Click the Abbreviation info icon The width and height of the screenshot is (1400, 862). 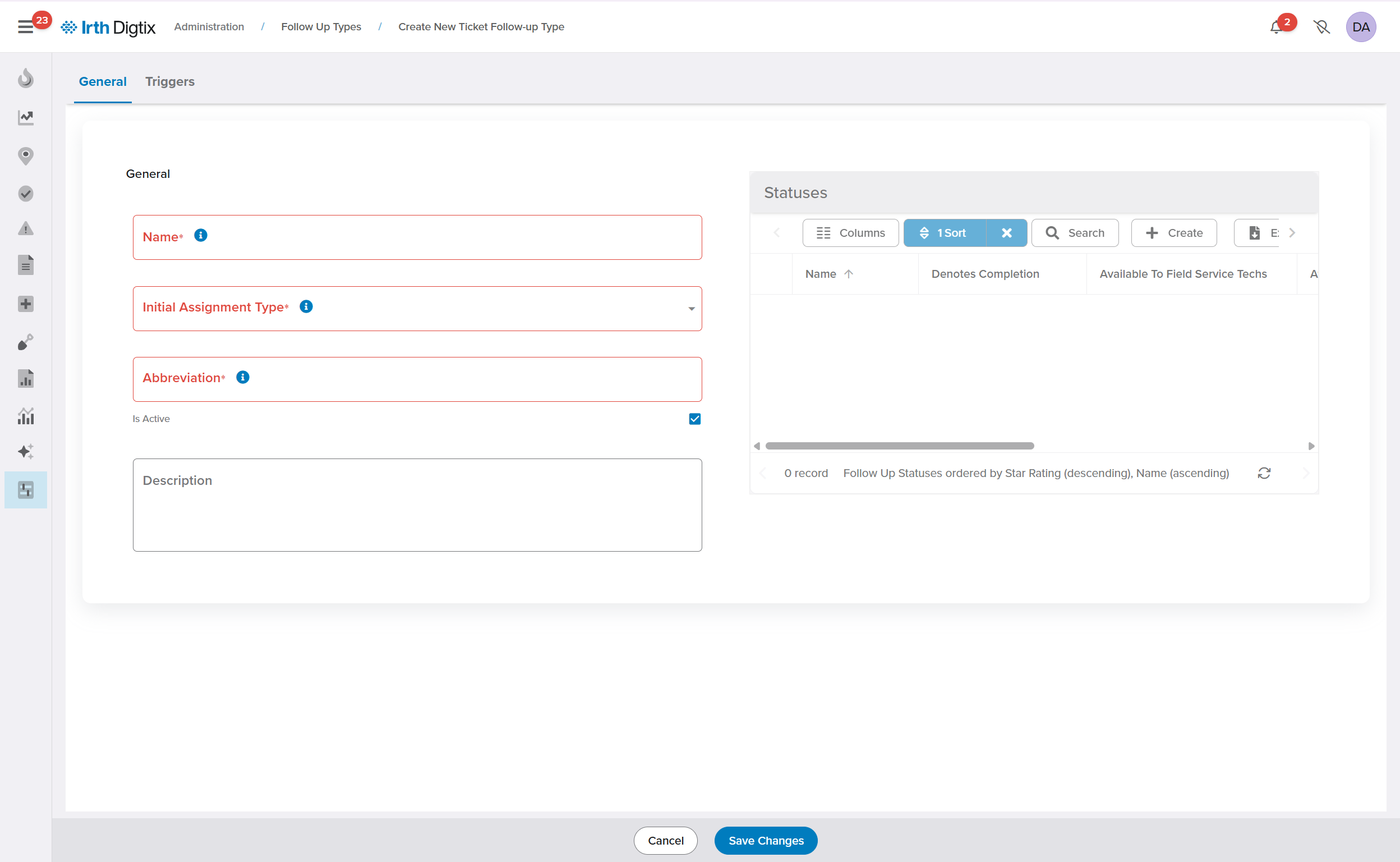click(x=243, y=378)
